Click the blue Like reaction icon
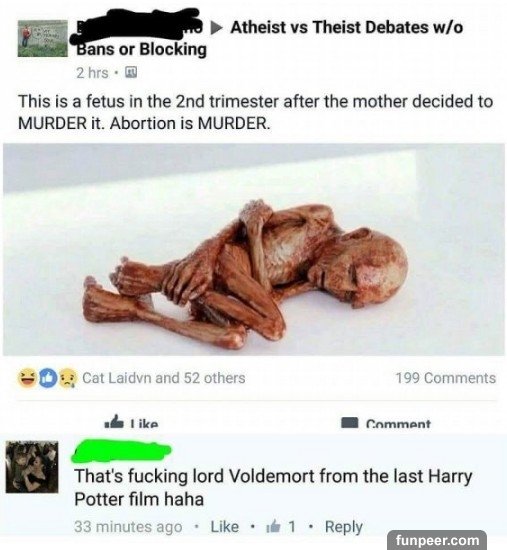 tap(47, 378)
